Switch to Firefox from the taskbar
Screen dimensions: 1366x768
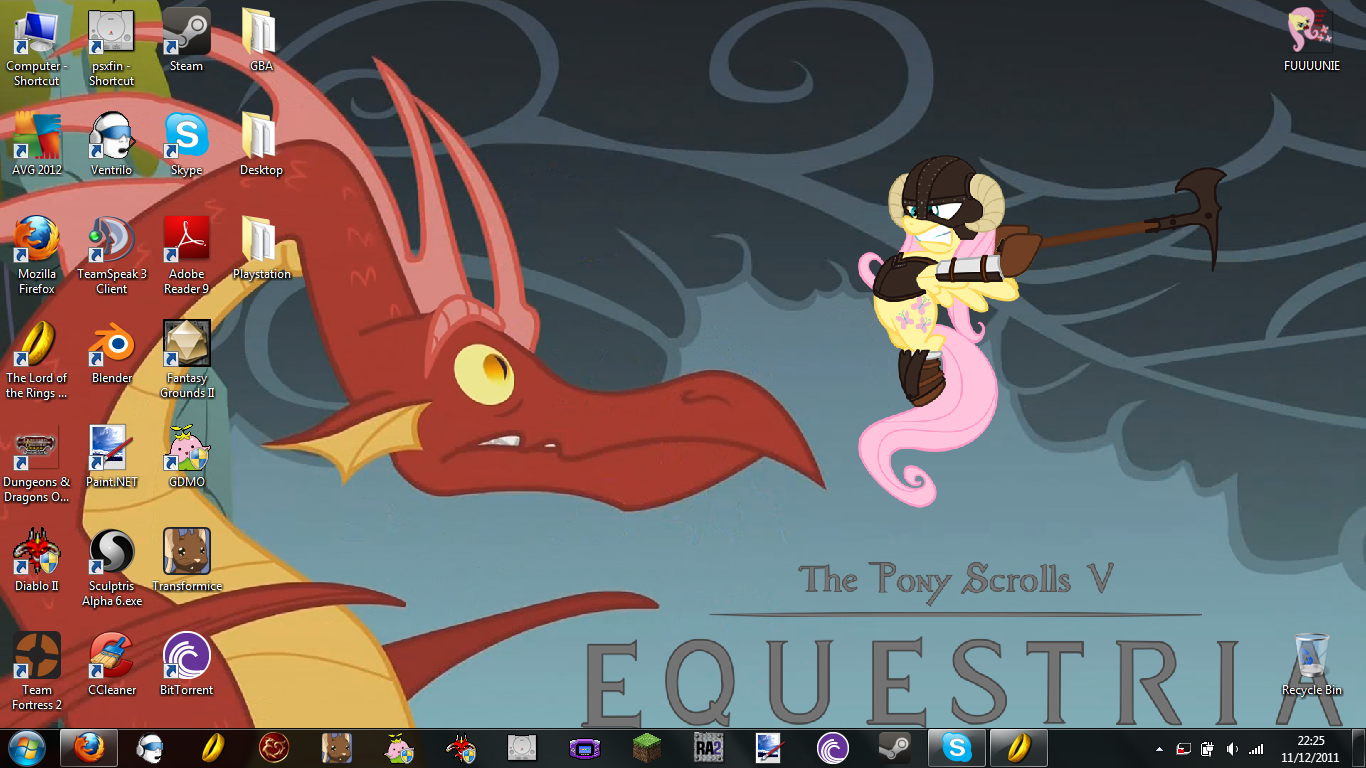(89, 748)
